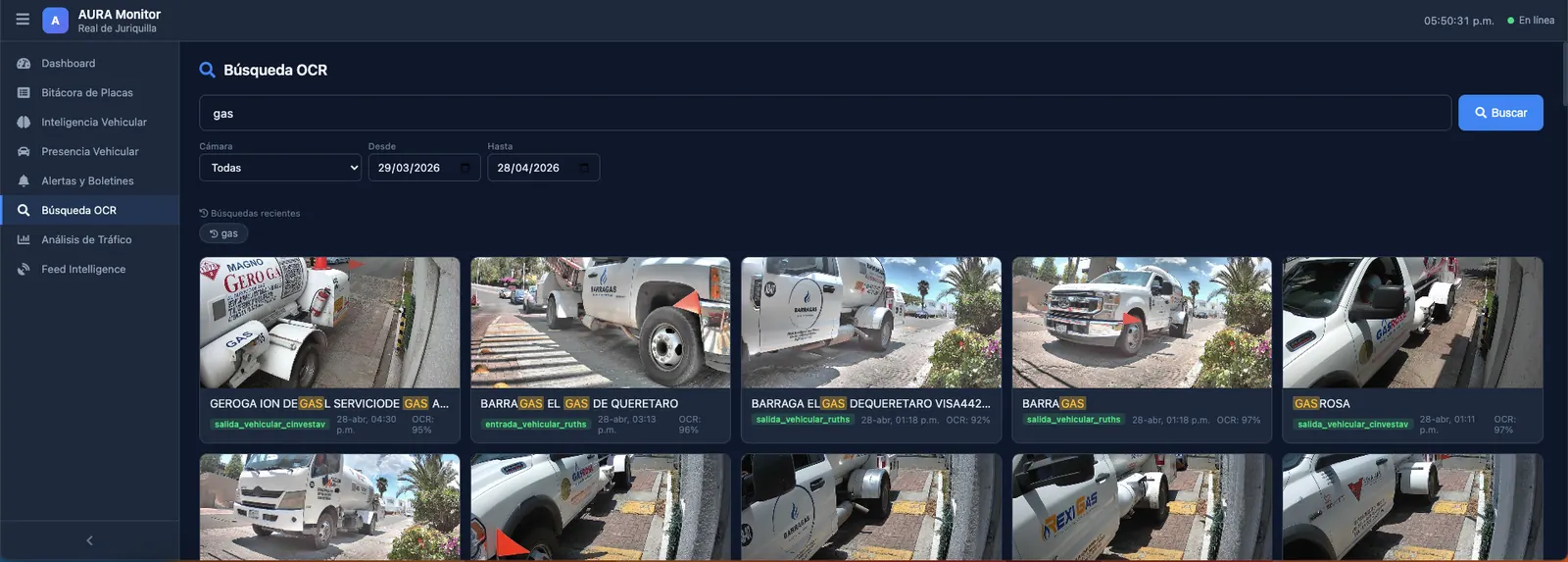The image size is (1568, 562).
Task: Collapse the sidebar with the chevron arrow
Action: coord(89,540)
